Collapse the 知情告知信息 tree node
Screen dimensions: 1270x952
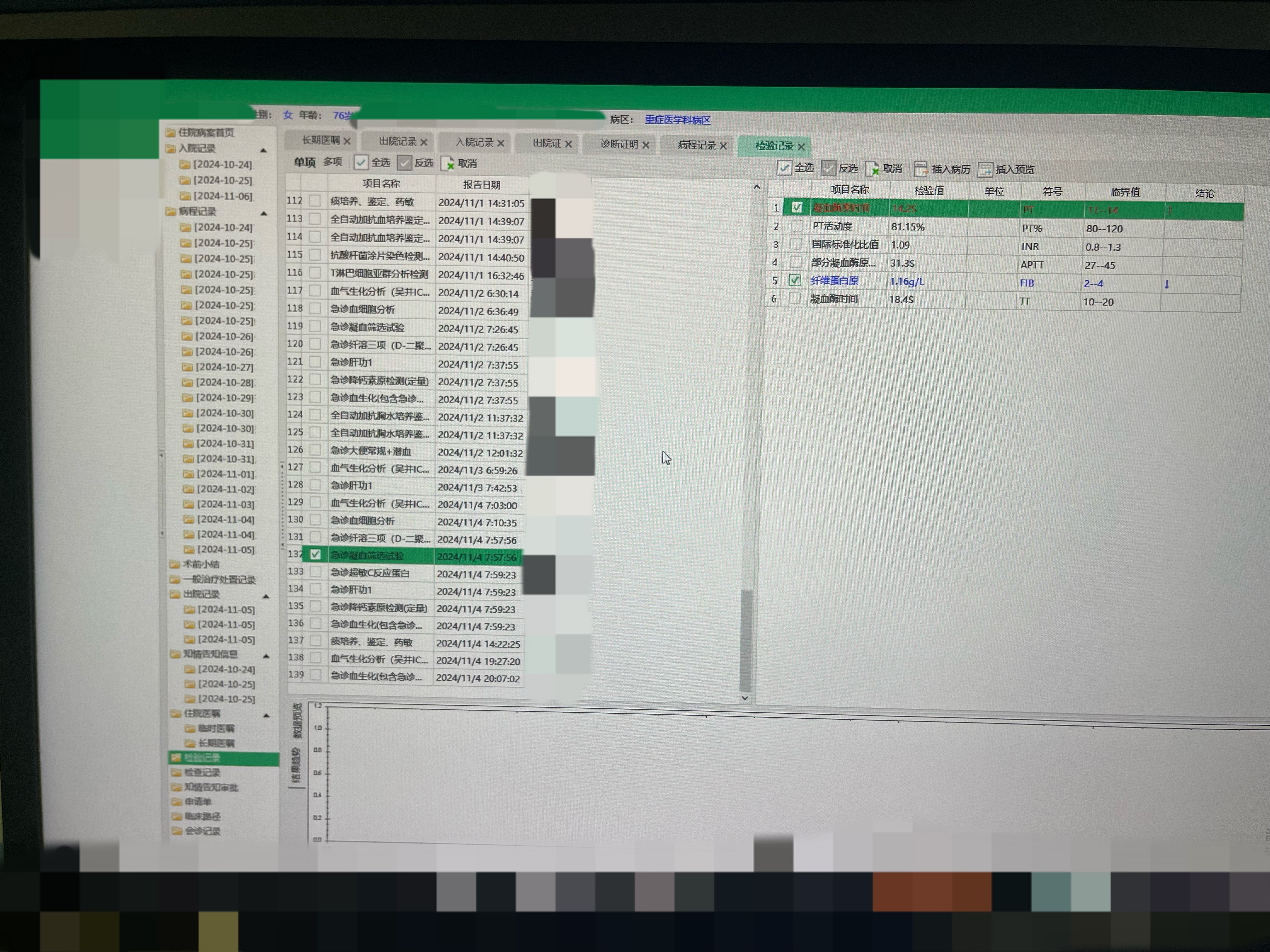click(x=266, y=656)
